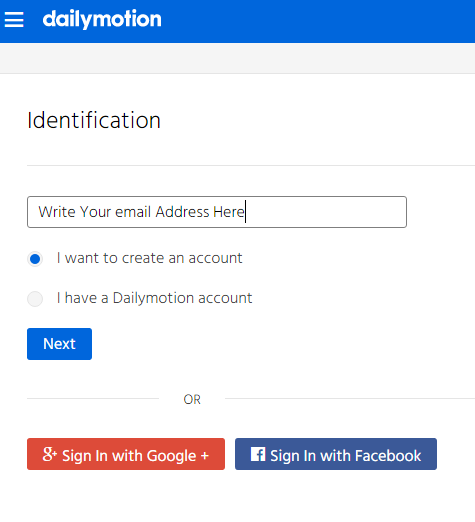The height and width of the screenshot is (522, 475).
Task: Click the Identification heading
Action: pos(94,120)
